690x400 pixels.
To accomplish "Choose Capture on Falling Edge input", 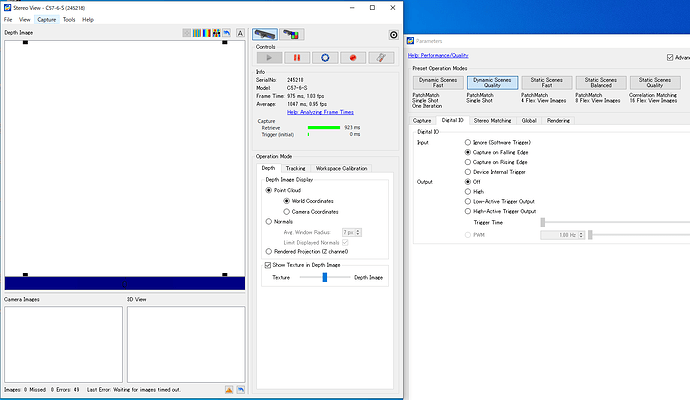I will [468, 152].
